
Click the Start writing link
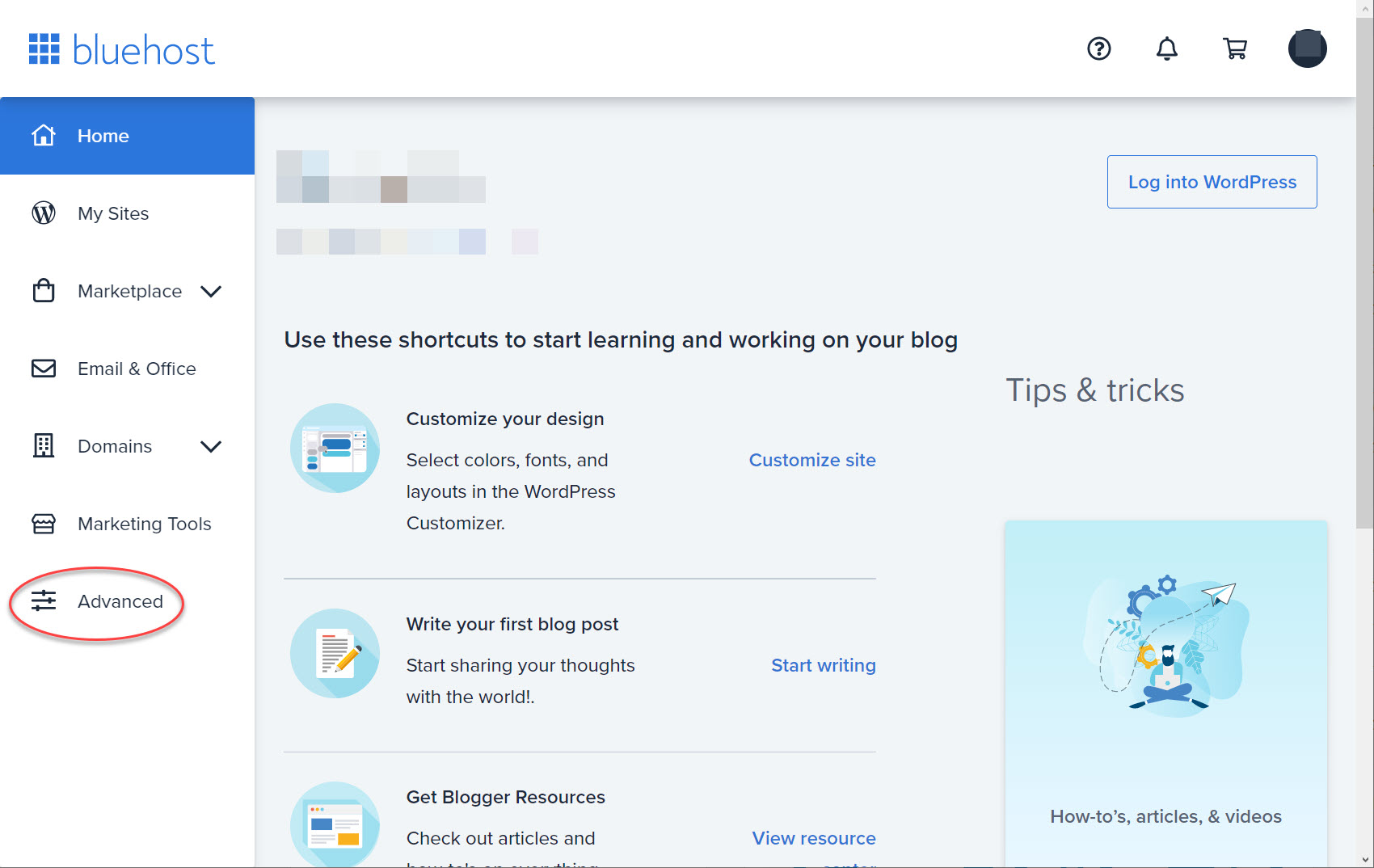tap(824, 665)
